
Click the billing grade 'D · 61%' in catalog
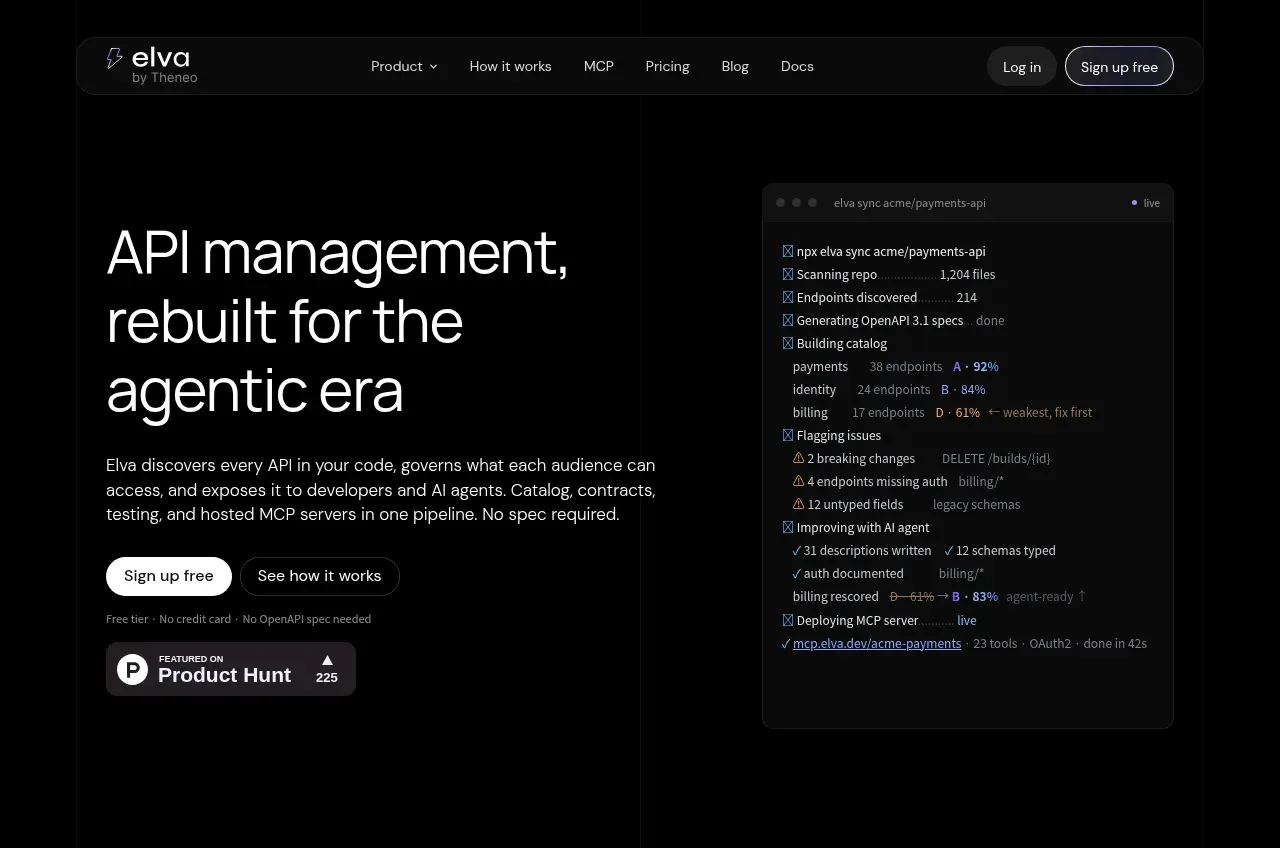958,413
